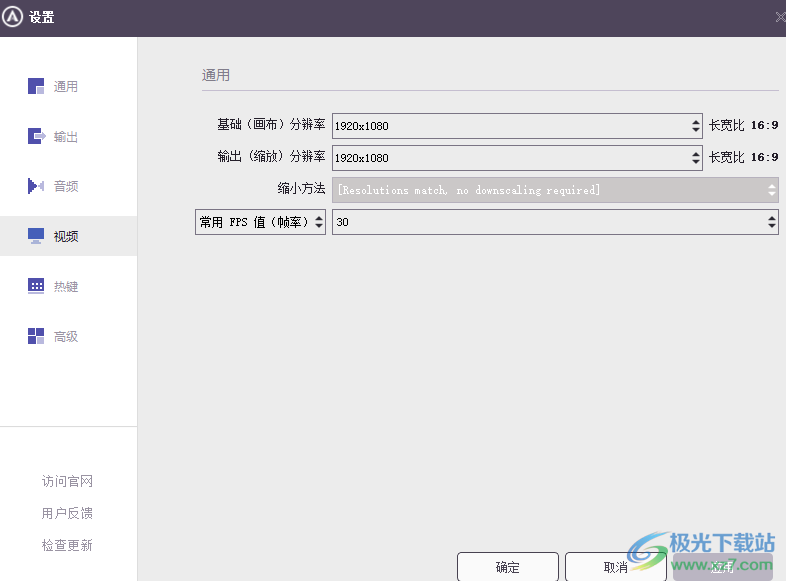Close the 设置 settings window
786x581 pixels.
pos(780,17)
